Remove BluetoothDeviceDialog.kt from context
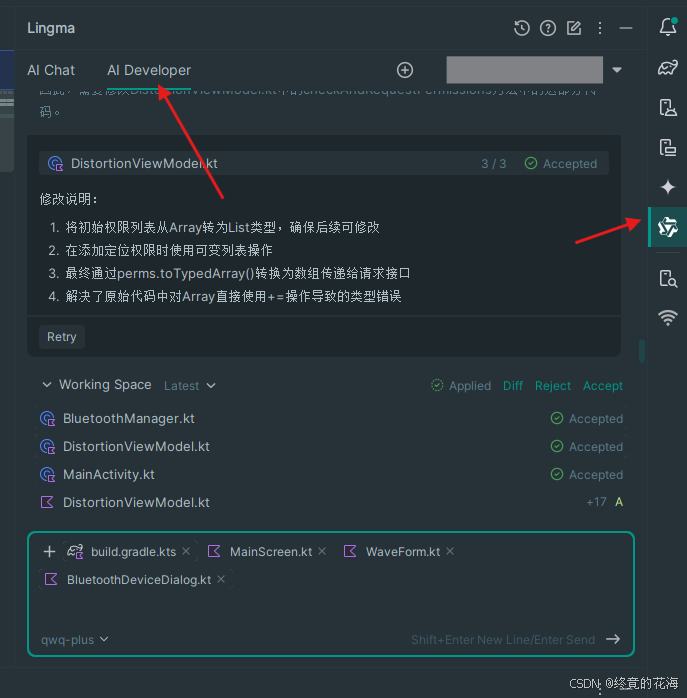The width and height of the screenshot is (687, 698). tap(221, 579)
